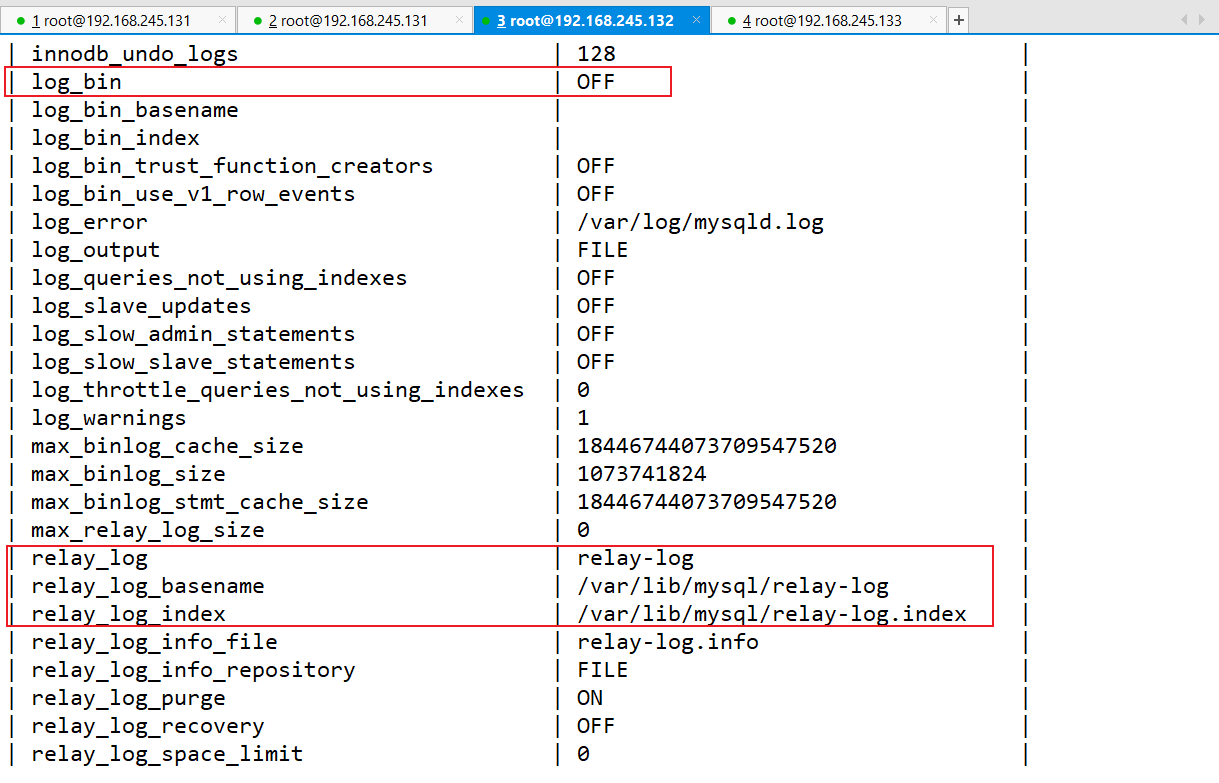
Task: Switch to tab 1 root@192.168.245.131
Action: coord(118,20)
